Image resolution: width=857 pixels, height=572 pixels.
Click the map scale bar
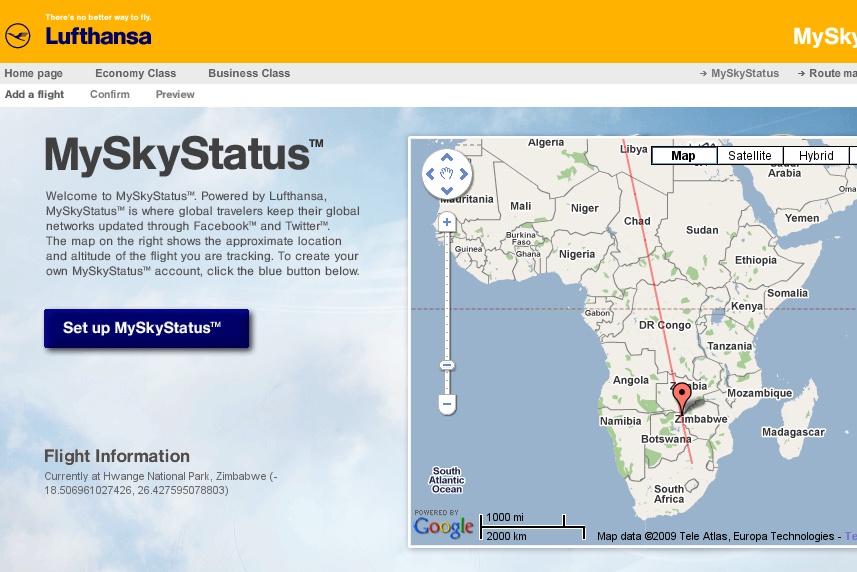point(533,527)
